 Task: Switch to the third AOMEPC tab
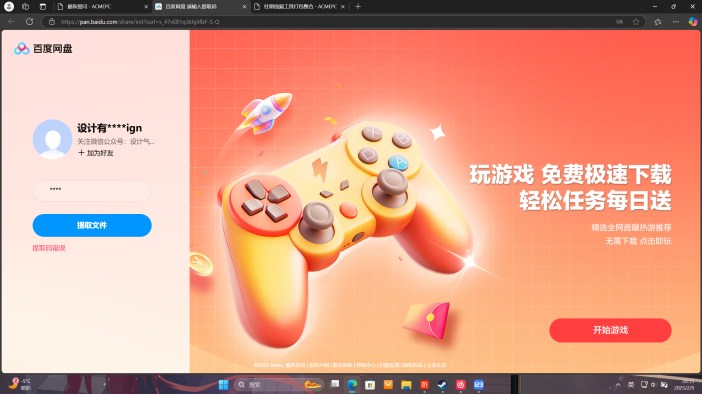point(299,7)
